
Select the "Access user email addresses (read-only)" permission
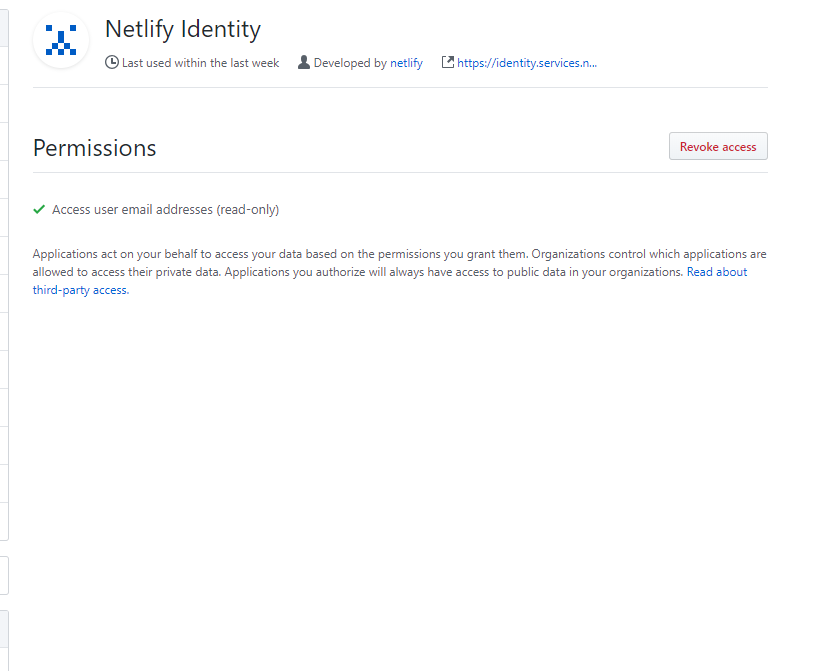pyautogui.click(x=165, y=209)
